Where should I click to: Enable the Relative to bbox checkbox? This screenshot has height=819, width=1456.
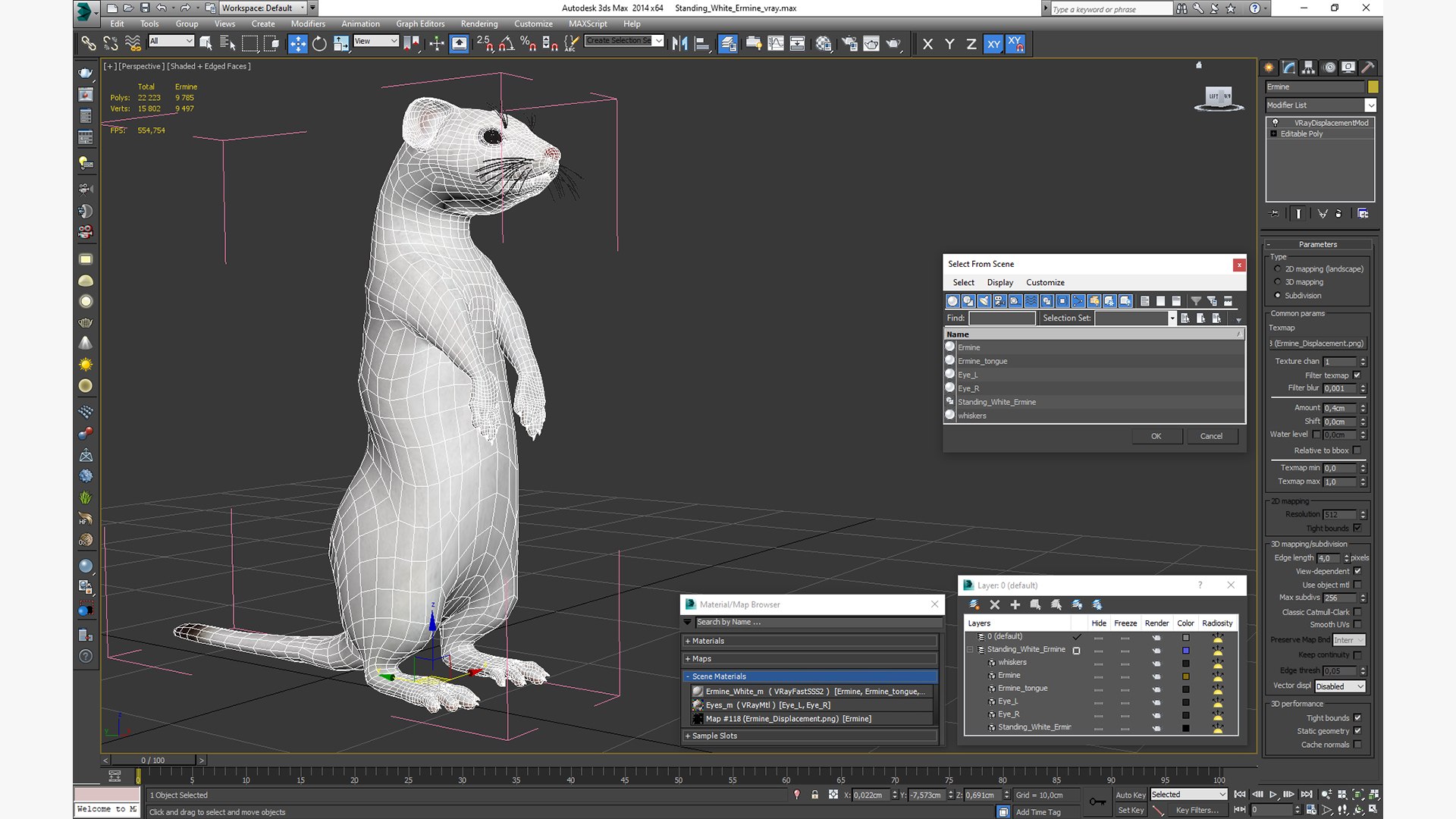click(x=1357, y=450)
